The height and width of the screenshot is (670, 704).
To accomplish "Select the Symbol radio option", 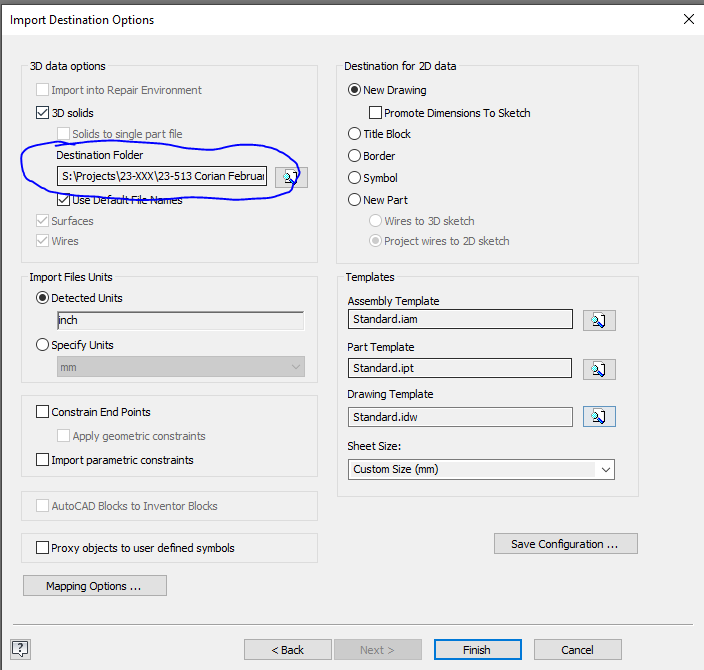I will point(354,177).
